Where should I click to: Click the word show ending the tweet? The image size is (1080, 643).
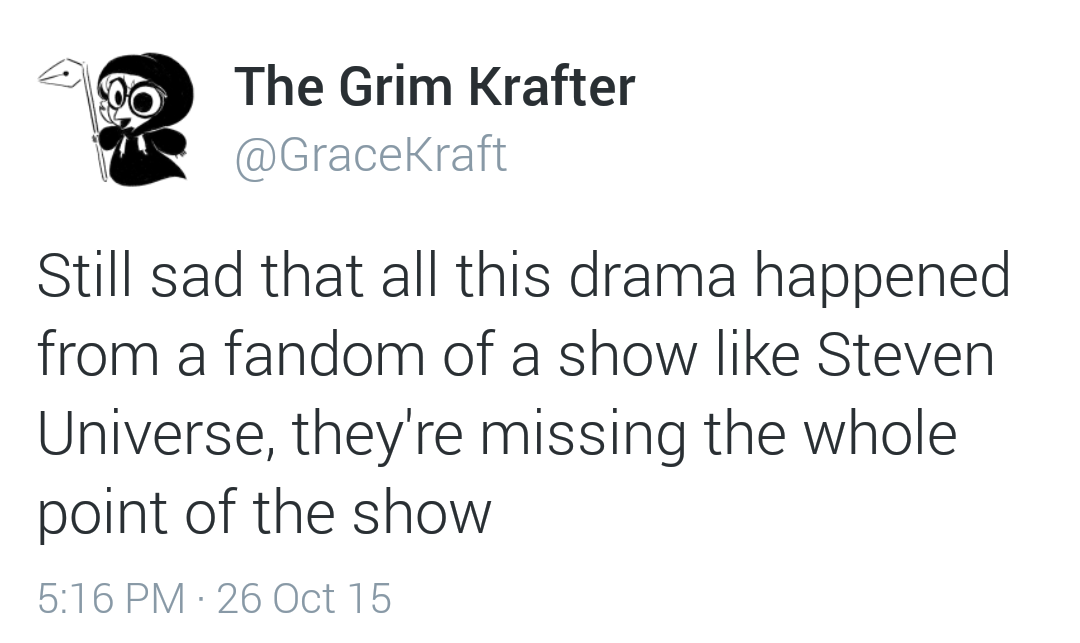click(422, 513)
